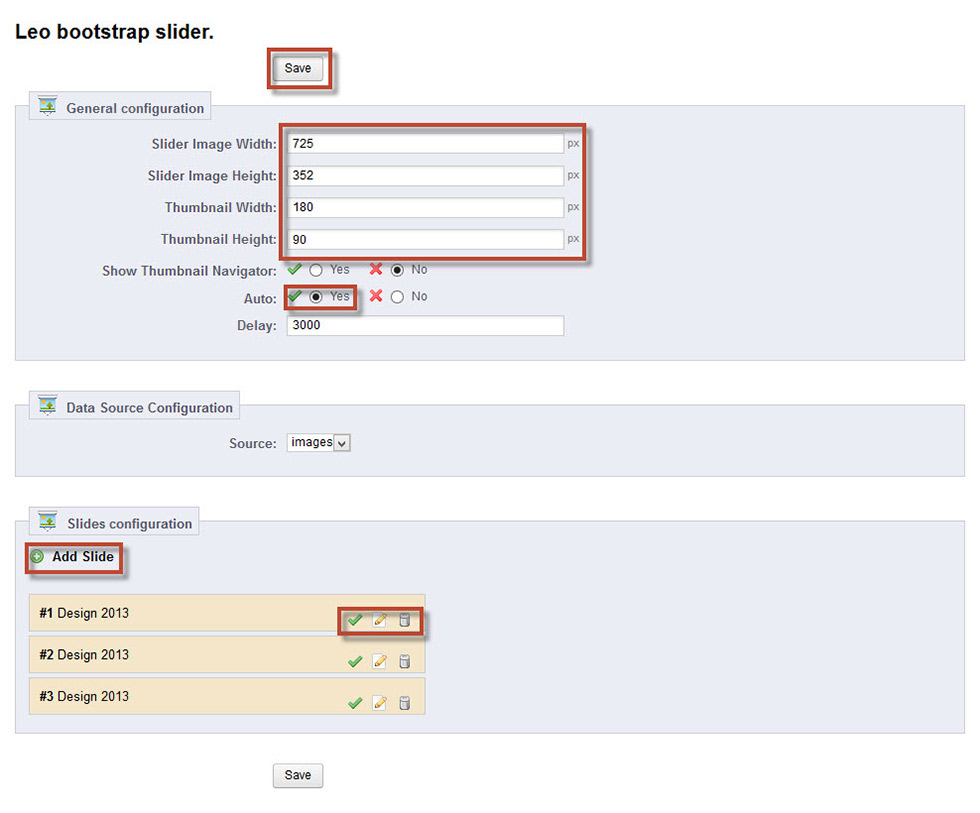Click the General configuration heading
This screenshot has height=813, width=980.
click(x=135, y=108)
